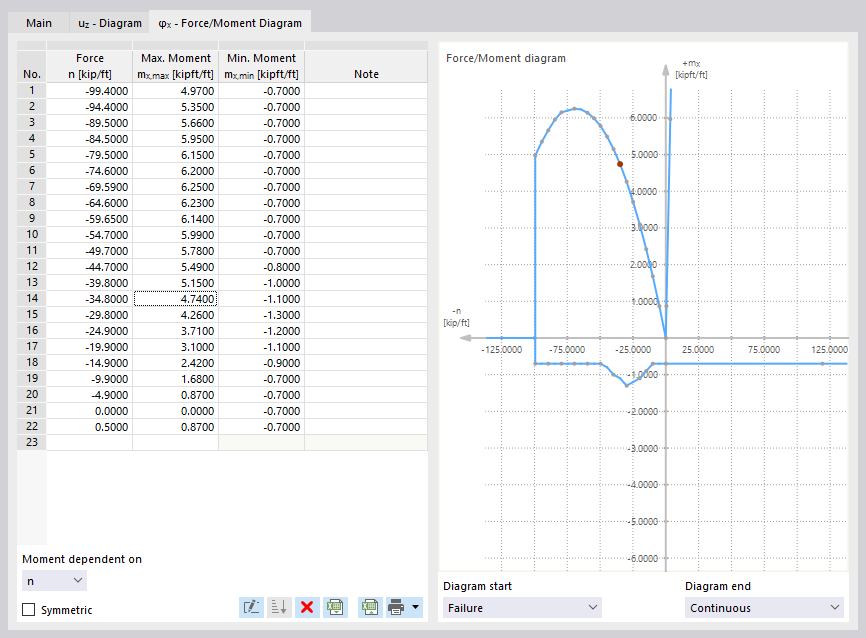Click the import from Excel icon

335,608
